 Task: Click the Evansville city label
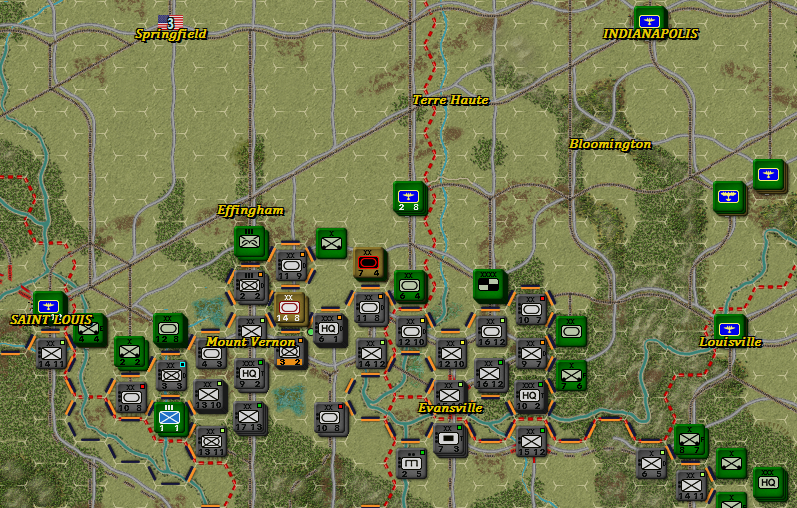[x=450, y=408]
